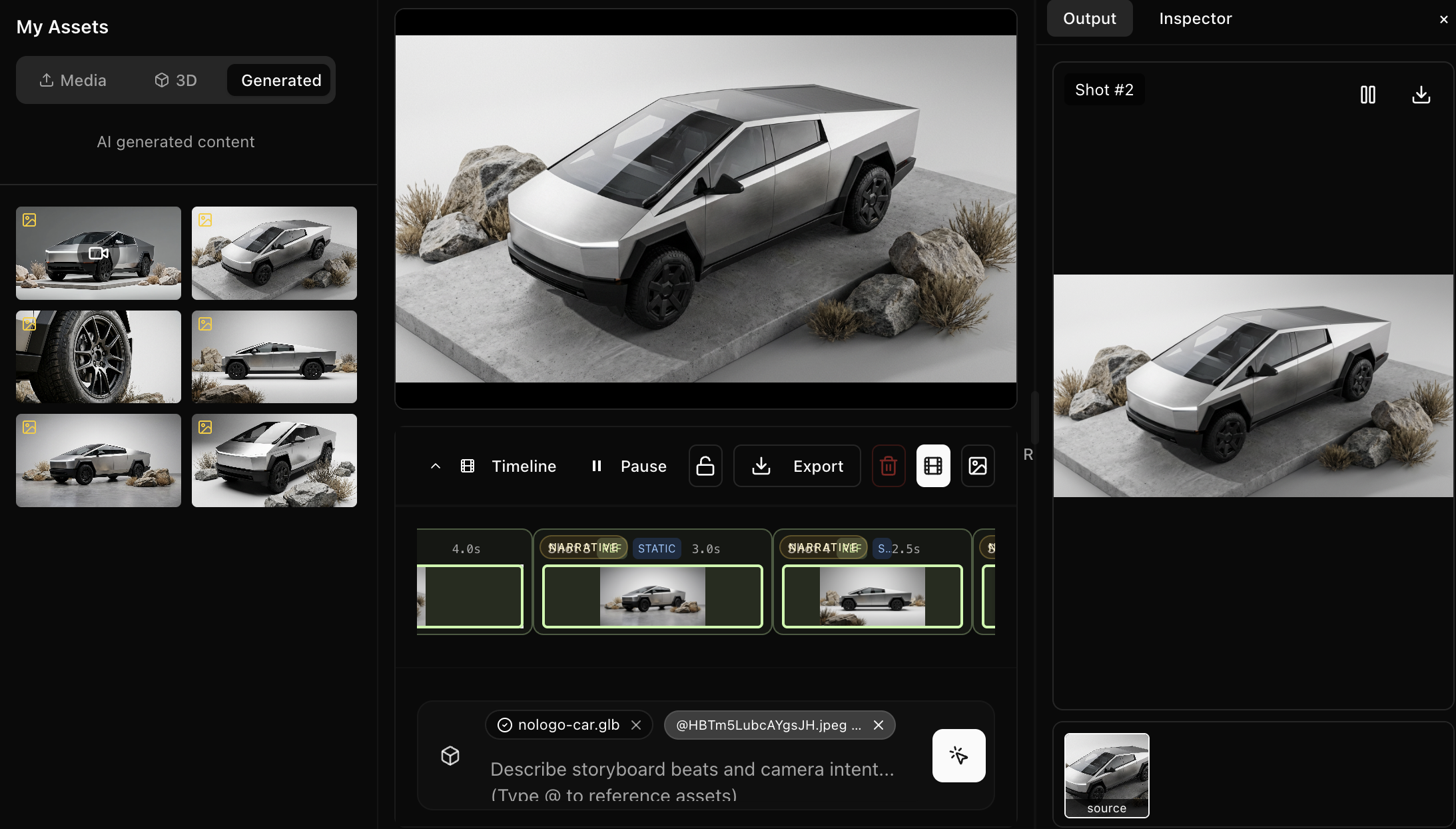Download Shot #2 using the download icon
Image resolution: width=1456 pixels, height=829 pixels.
[1420, 95]
